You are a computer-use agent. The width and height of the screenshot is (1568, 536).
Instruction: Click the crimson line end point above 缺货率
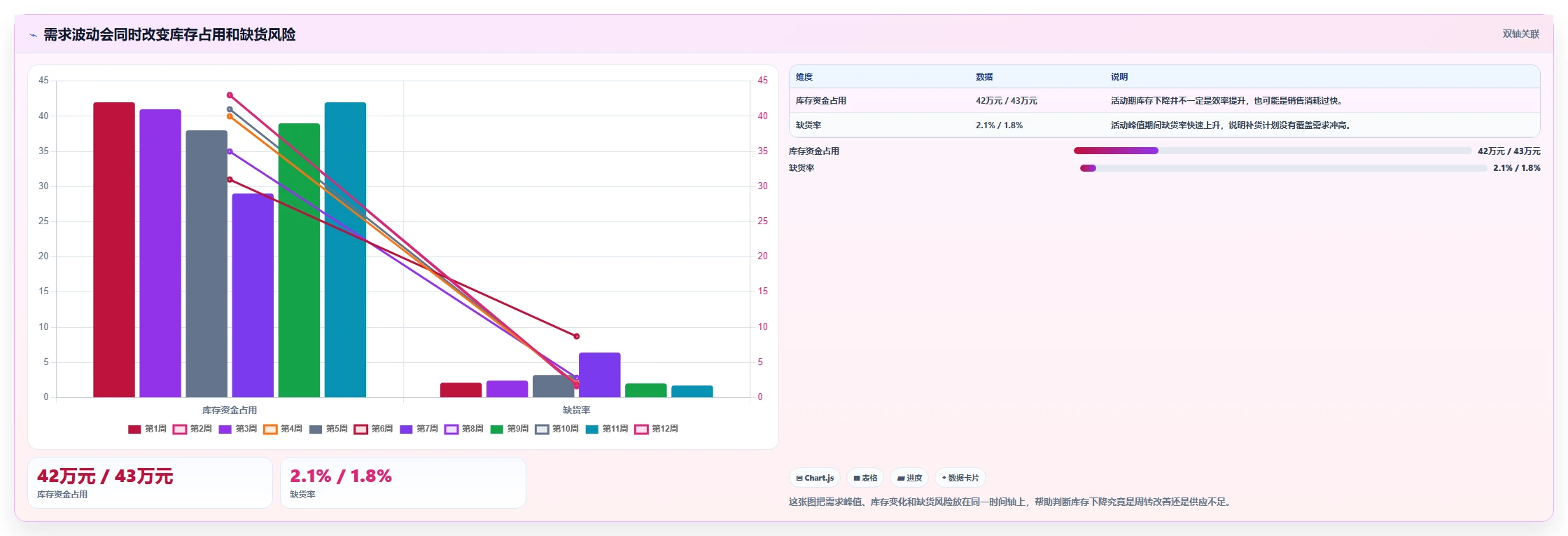click(x=577, y=336)
